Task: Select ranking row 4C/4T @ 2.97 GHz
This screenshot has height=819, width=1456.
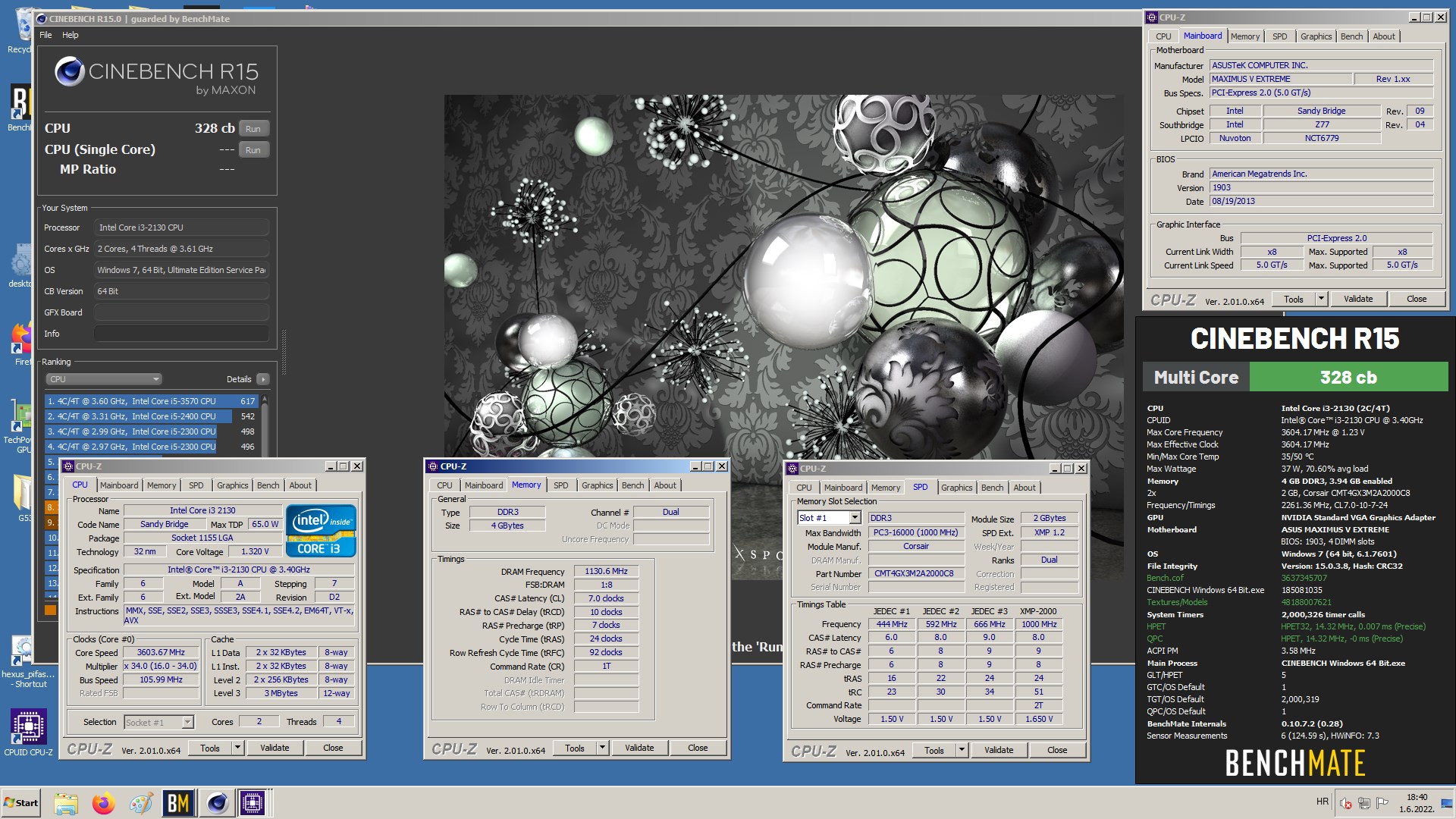Action: (x=152, y=447)
